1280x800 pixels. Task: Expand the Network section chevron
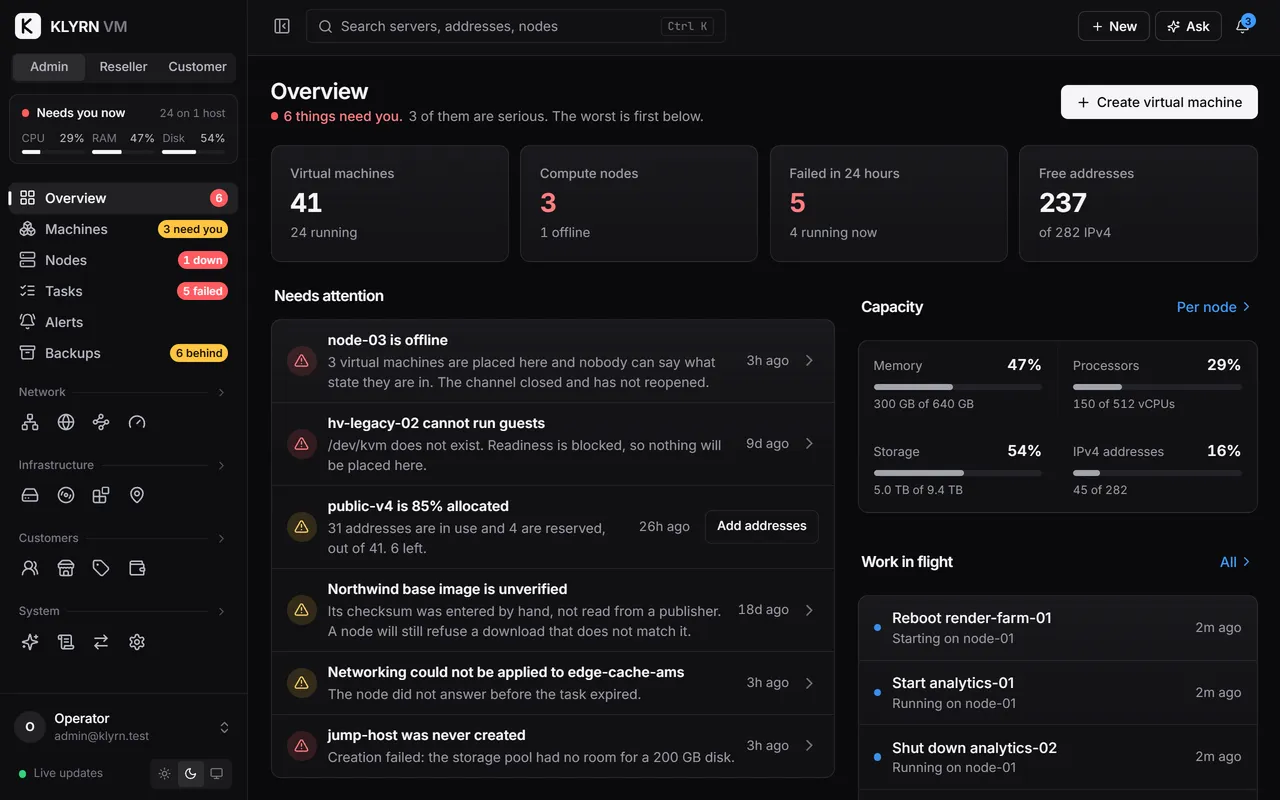click(222, 393)
